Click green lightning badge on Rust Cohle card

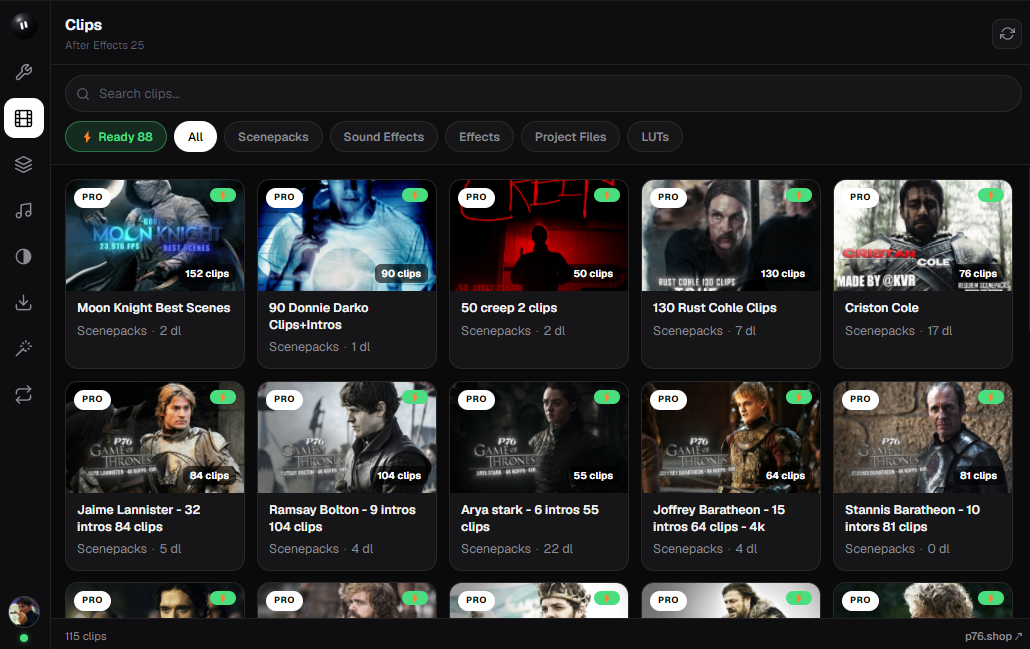799,195
